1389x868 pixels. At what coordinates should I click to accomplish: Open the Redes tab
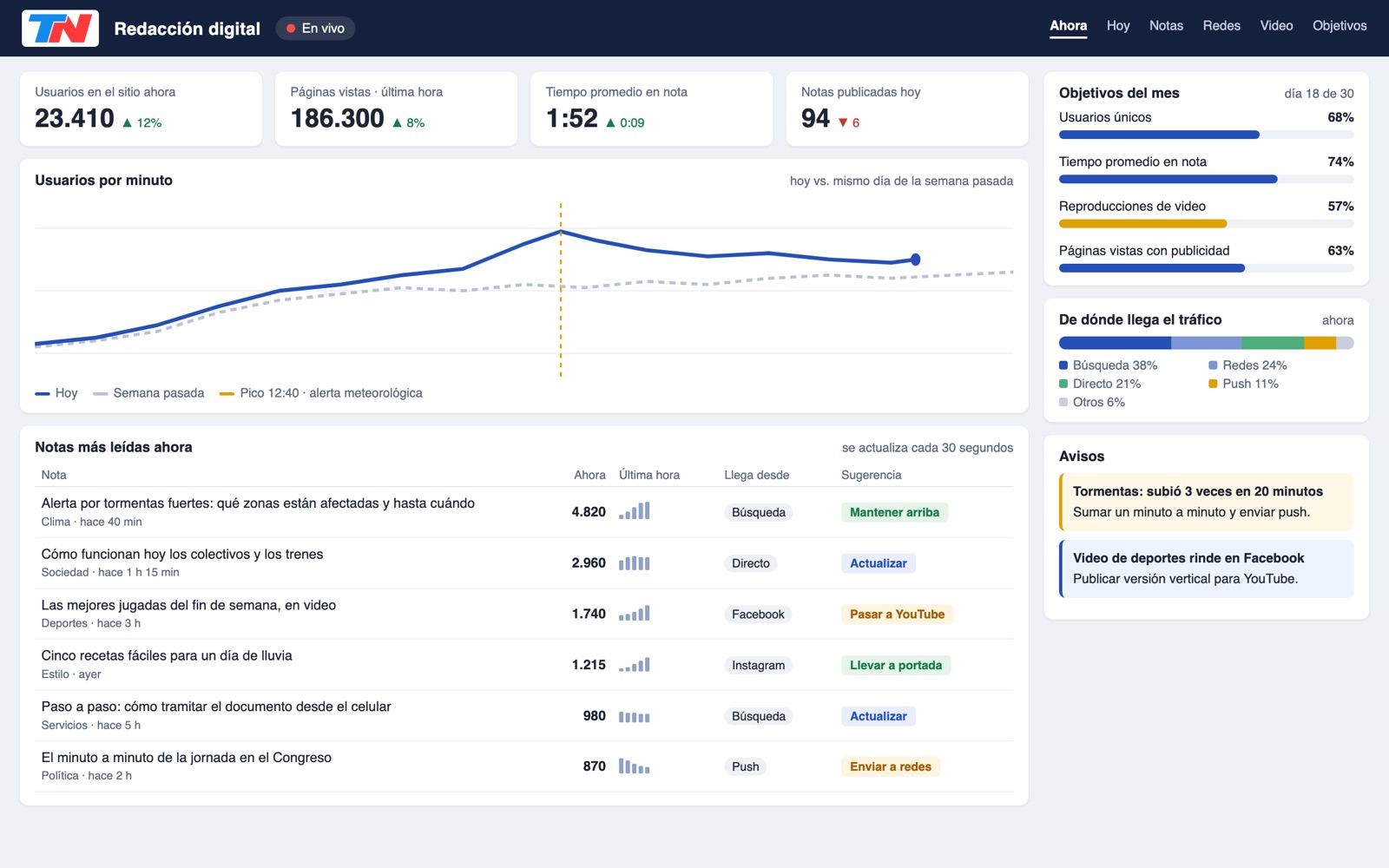pyautogui.click(x=1221, y=26)
